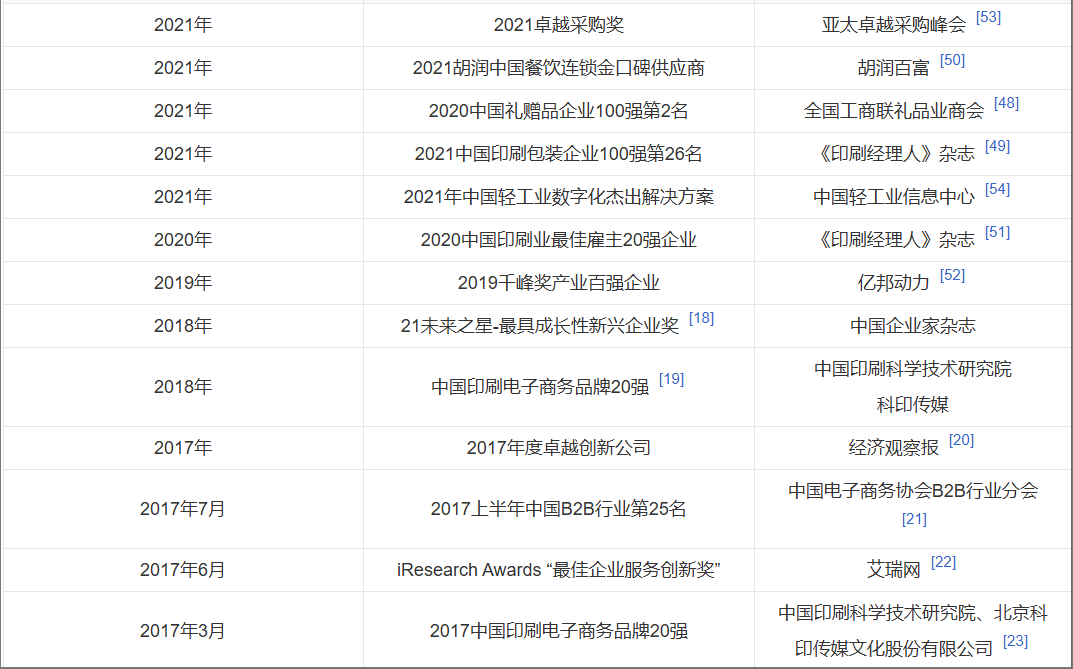1073x669 pixels.
Task: Click 2020中国印刷业最佳雇主20强企业 cell
Action: coord(558,240)
